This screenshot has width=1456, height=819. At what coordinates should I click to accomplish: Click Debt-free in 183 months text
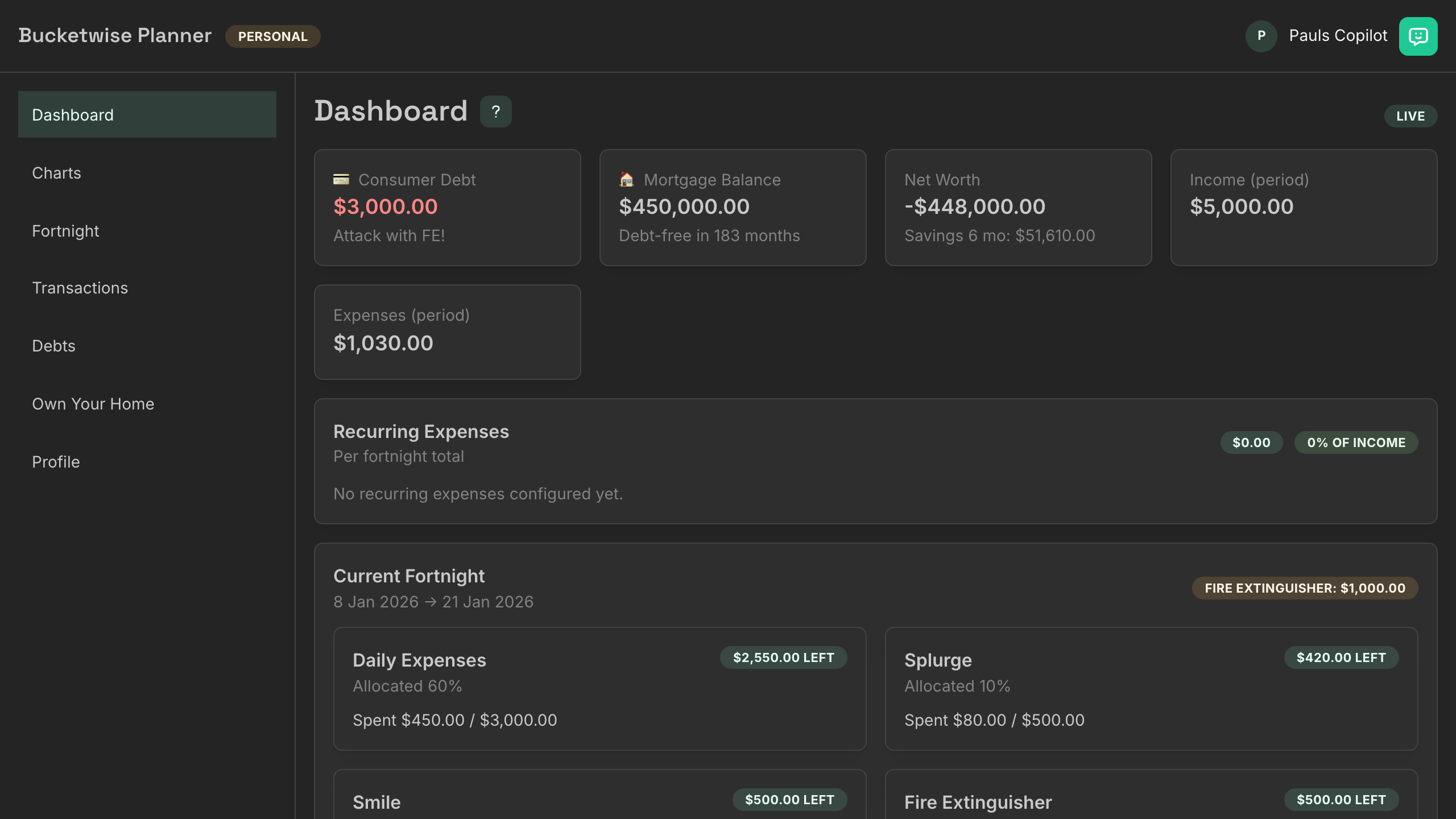[709, 235]
